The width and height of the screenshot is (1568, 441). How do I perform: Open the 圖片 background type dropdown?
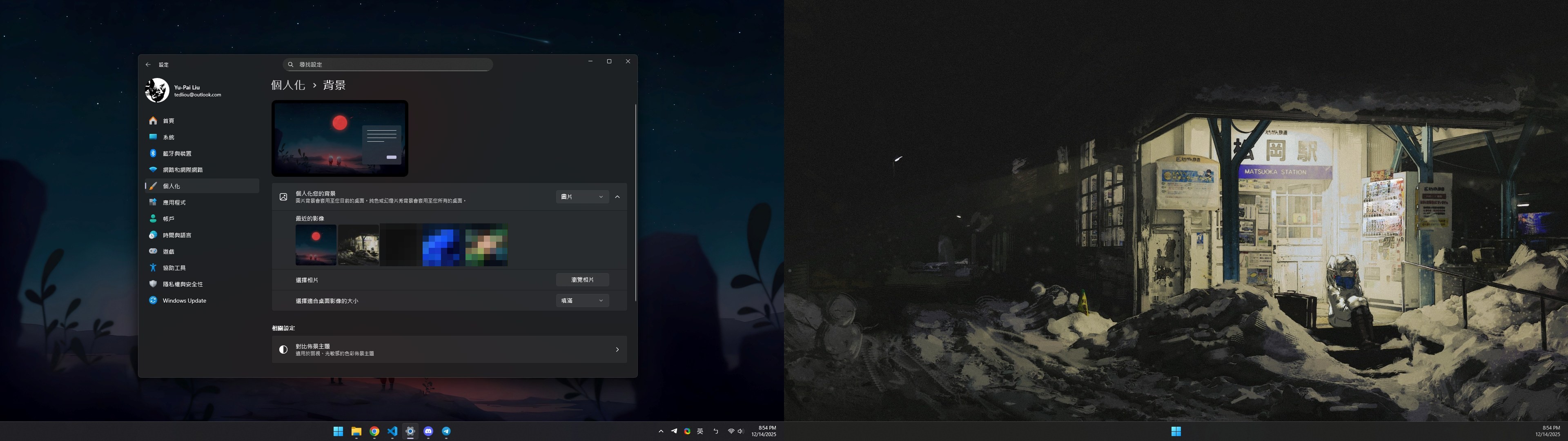tap(582, 197)
